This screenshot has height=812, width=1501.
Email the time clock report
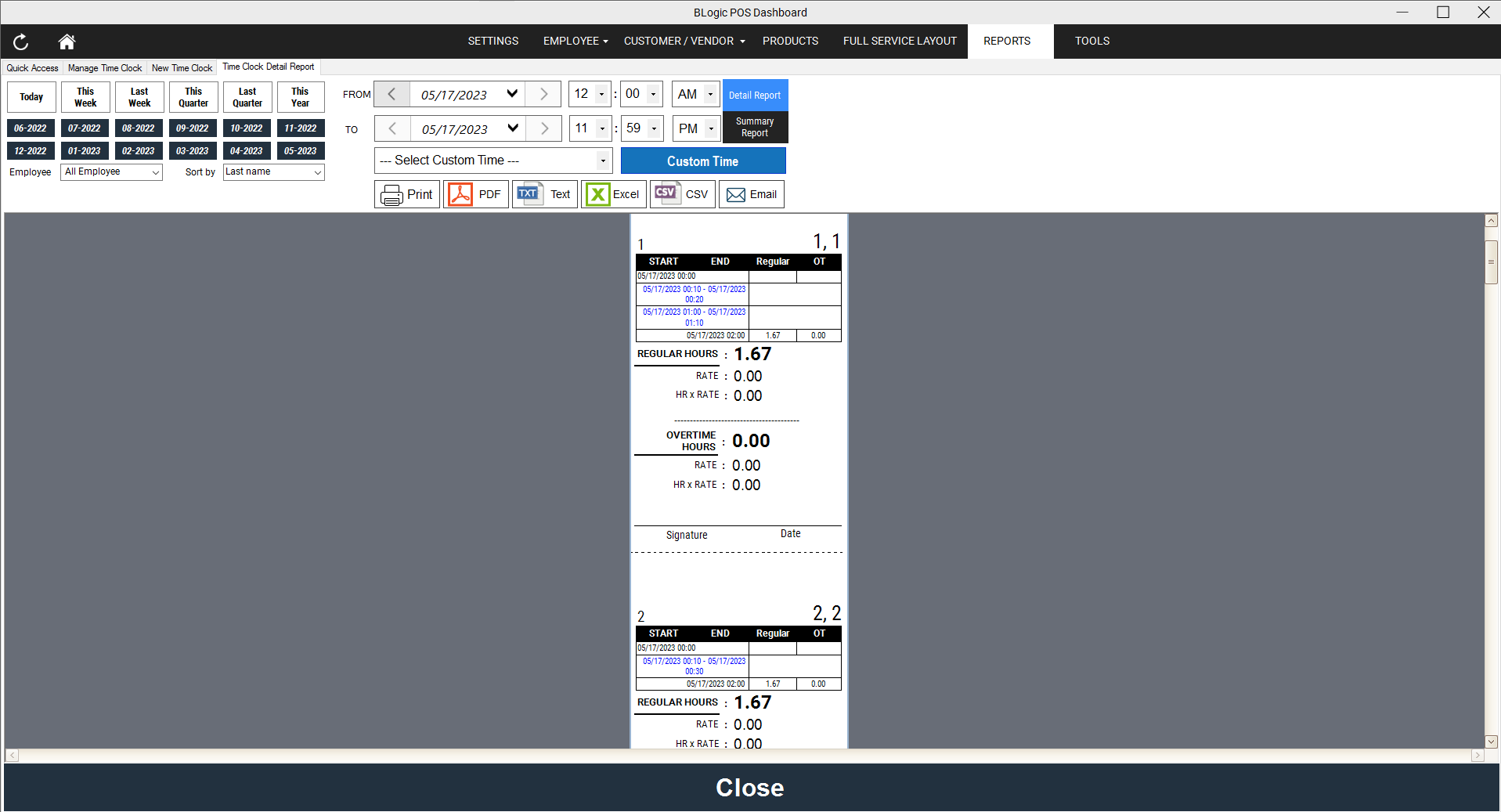[752, 194]
